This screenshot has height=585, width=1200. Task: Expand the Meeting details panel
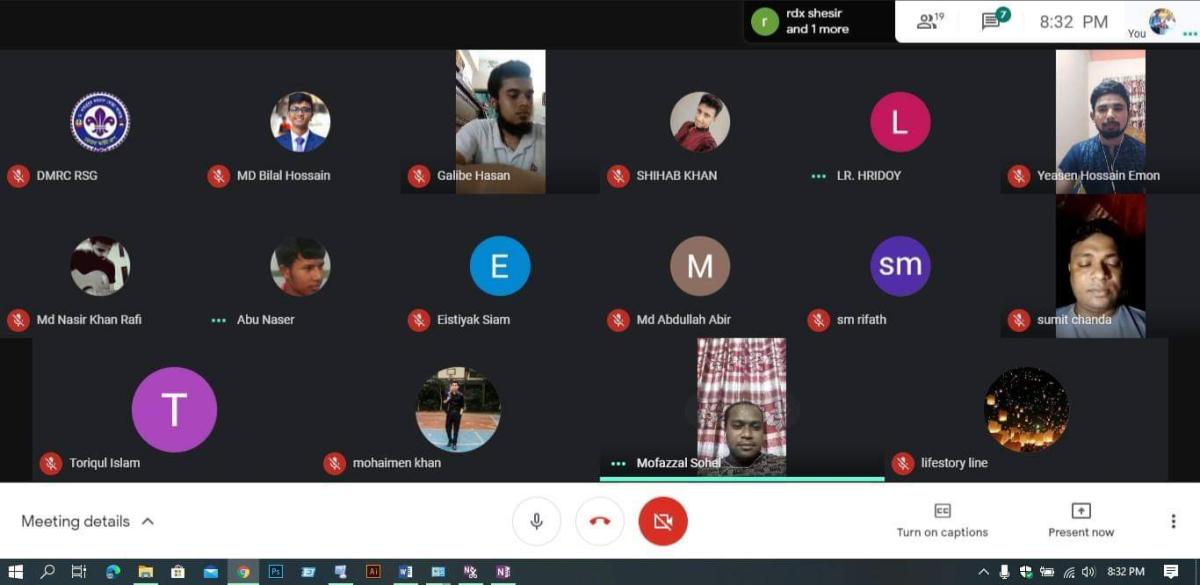pos(88,521)
